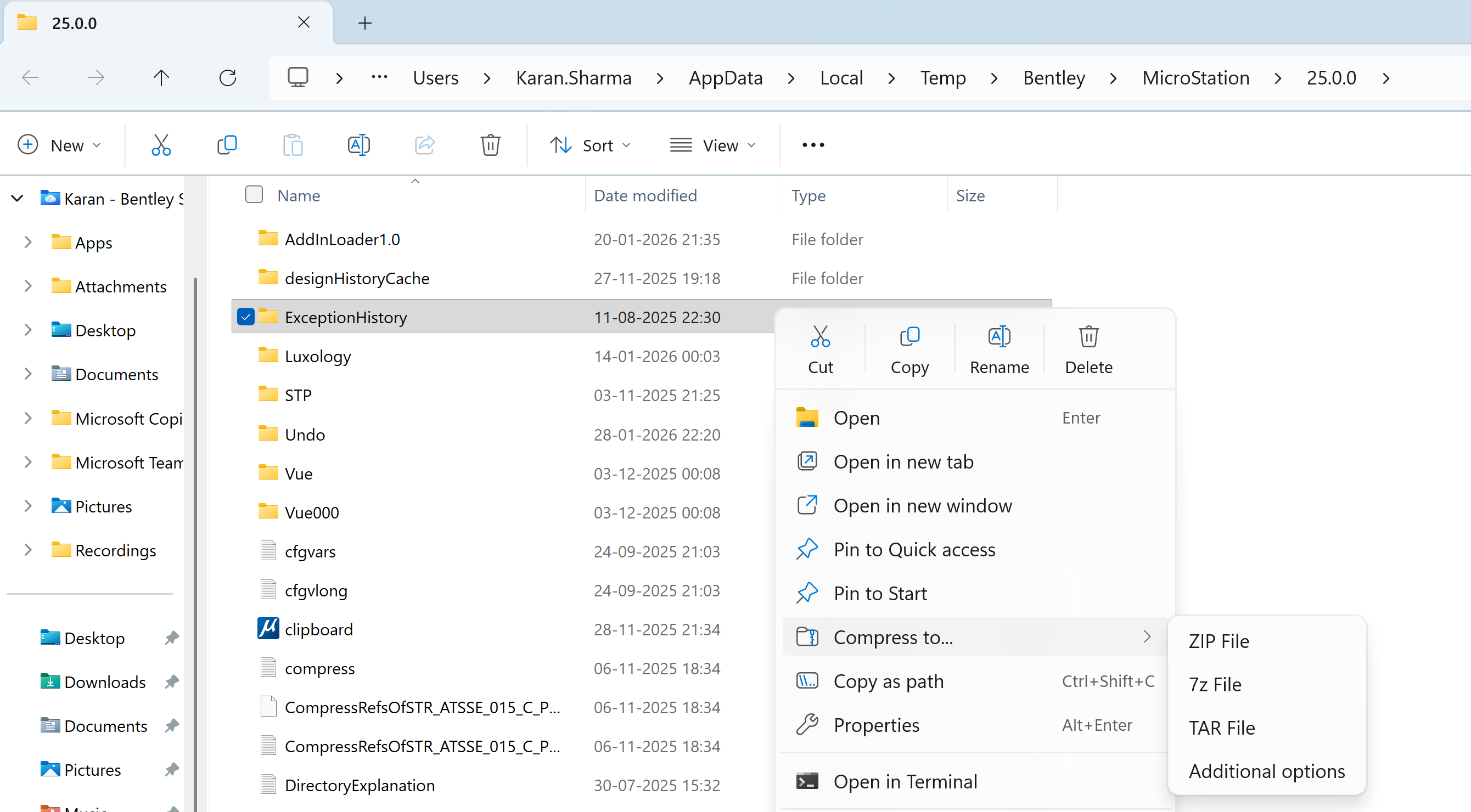Open the Sort dropdown menu
This screenshot has height=812, width=1471.
pos(591,145)
